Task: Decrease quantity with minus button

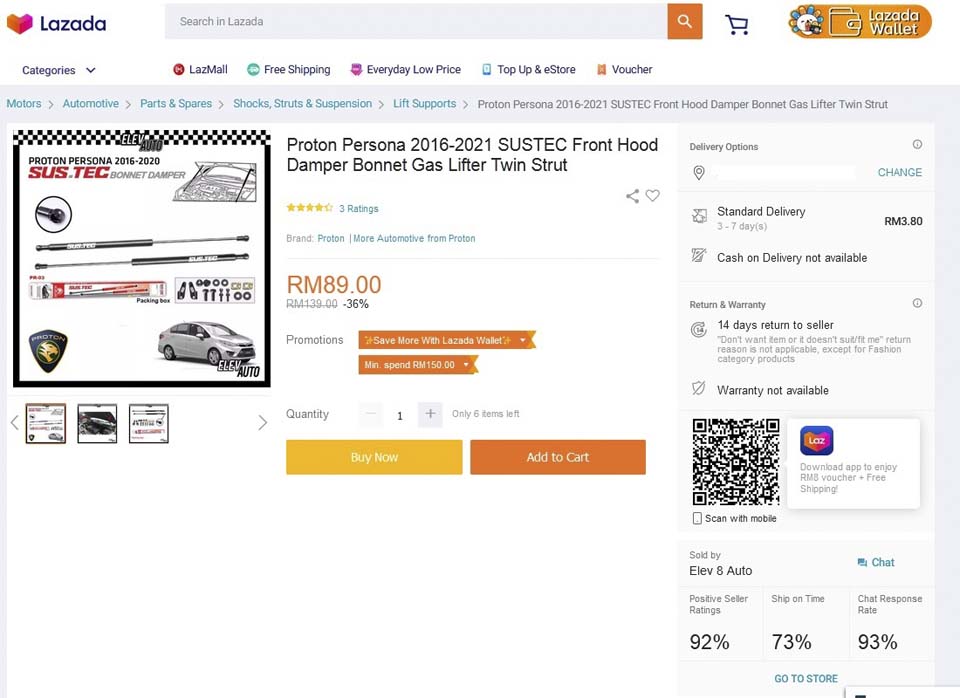Action: click(x=371, y=414)
